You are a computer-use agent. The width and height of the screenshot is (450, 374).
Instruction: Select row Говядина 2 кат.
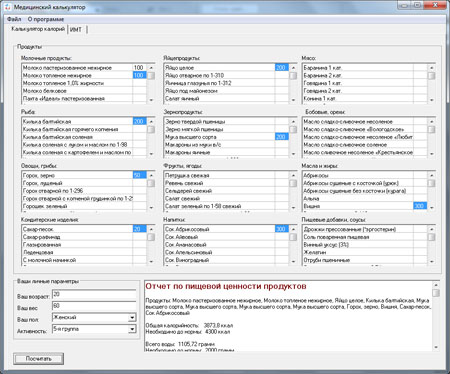(x=365, y=91)
